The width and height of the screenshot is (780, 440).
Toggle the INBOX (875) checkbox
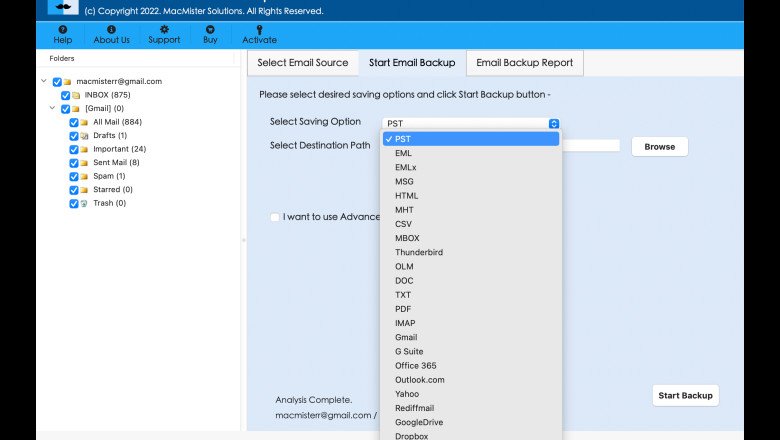pos(66,95)
